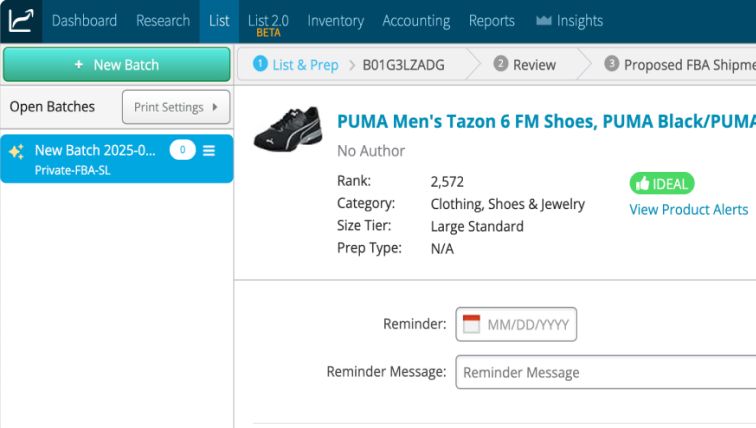
Task: Open View Product Alerts link
Action: point(688,209)
